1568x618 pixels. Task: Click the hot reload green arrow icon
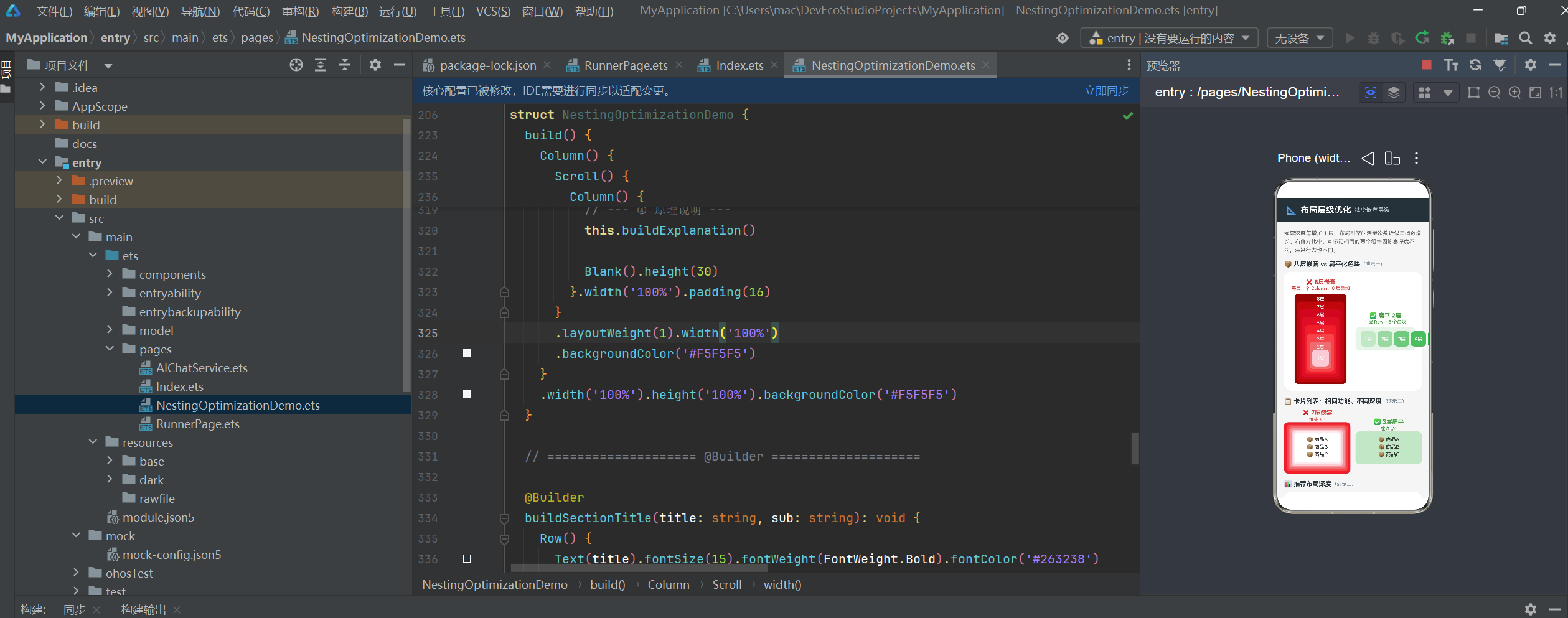(1422, 38)
